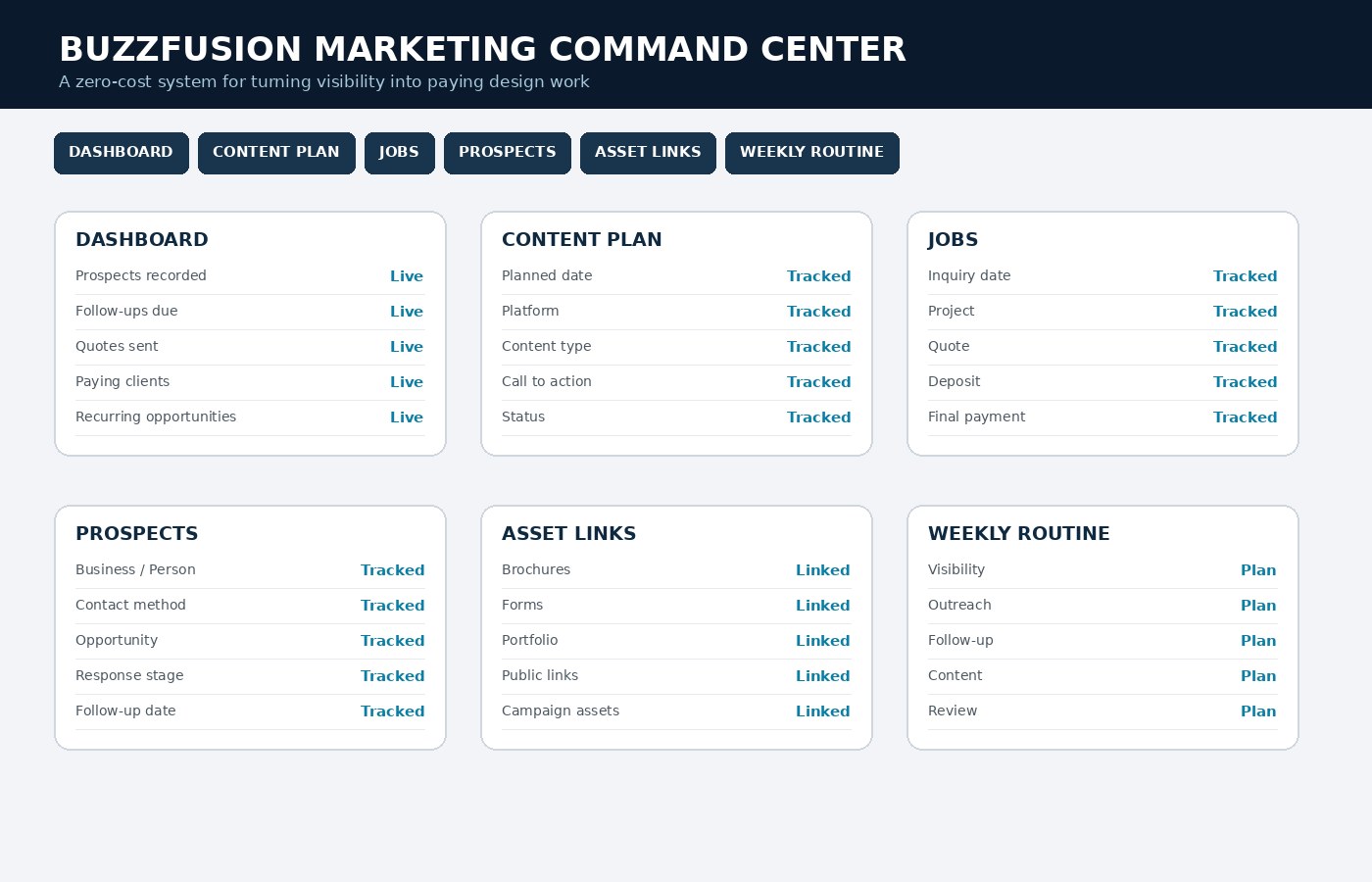
Task: Click the 'Outreach' row label
Action: [x=959, y=605]
